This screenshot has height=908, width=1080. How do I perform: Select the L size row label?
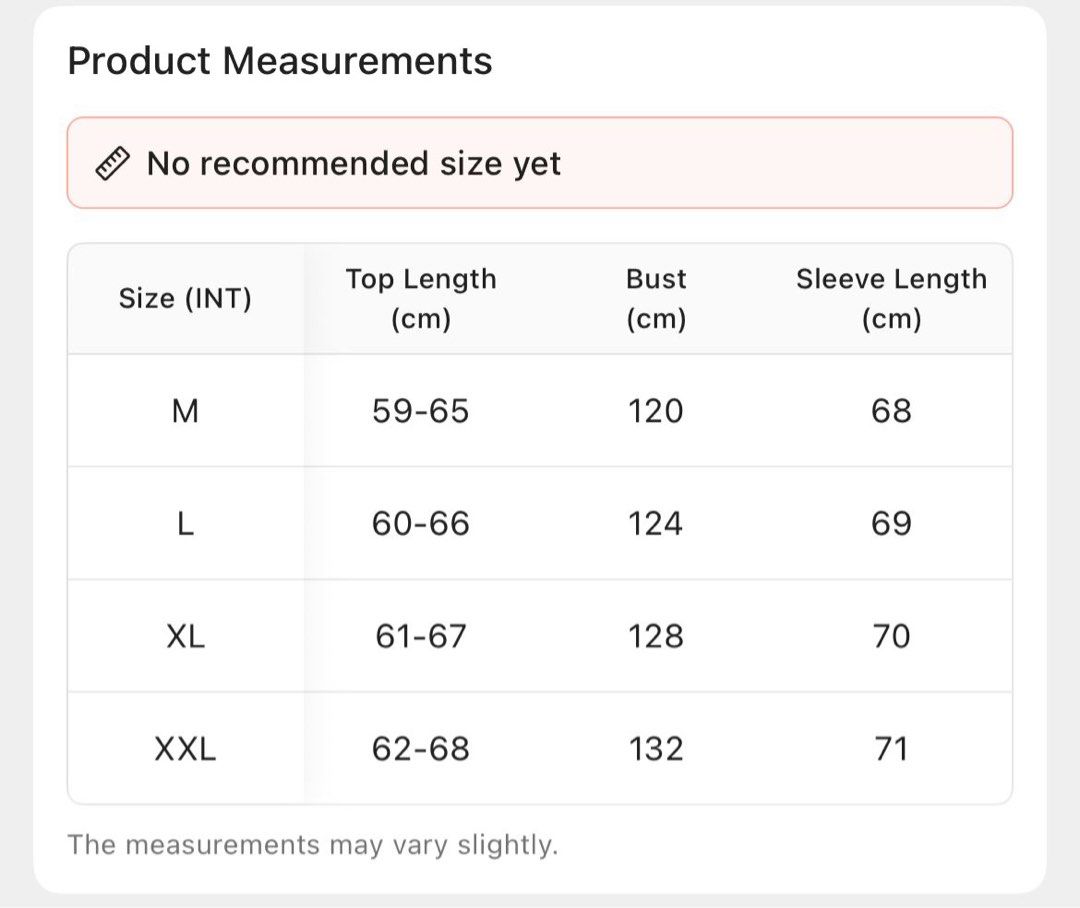pos(185,524)
